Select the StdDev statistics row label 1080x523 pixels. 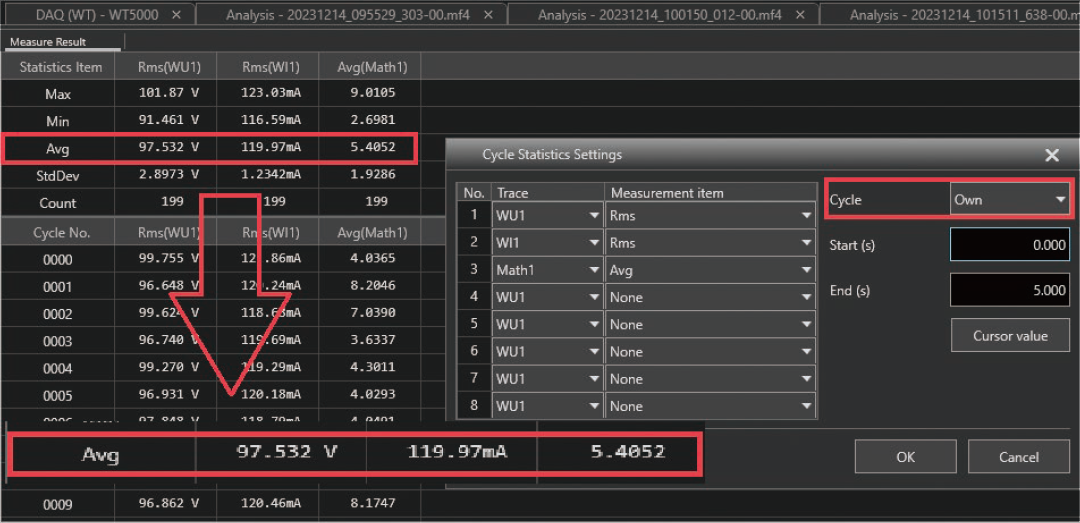click(58, 176)
